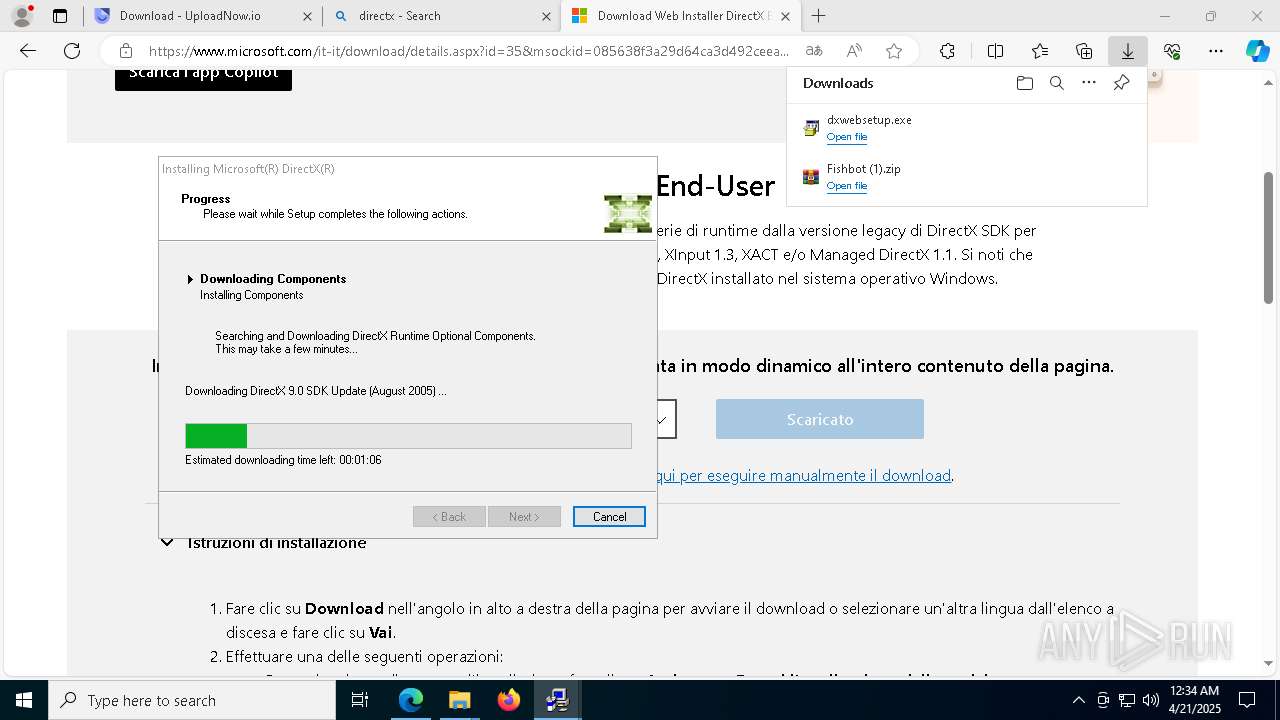
Task: Open Task View on the taskbar
Action: [x=360, y=700]
